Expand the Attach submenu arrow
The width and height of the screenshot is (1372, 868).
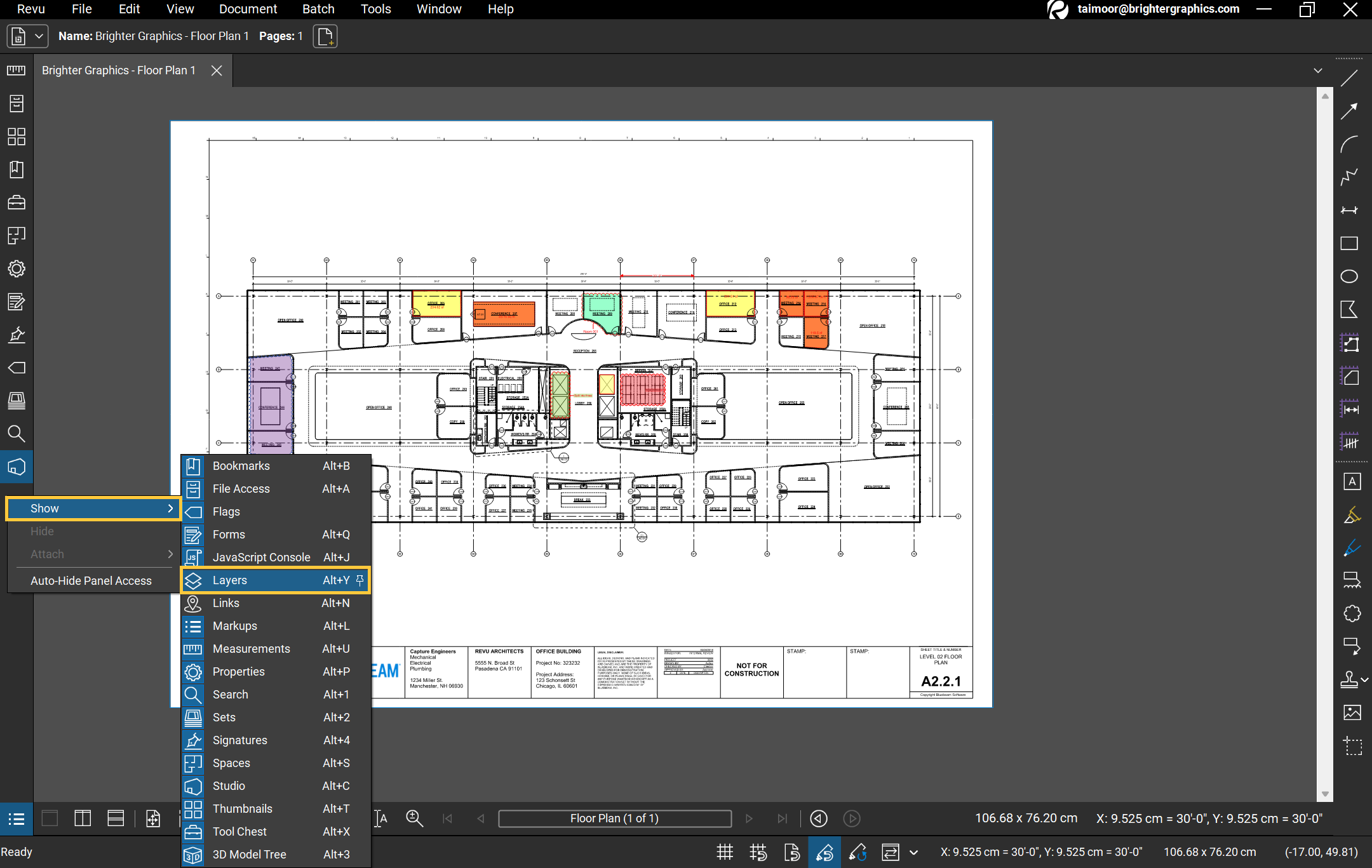(x=170, y=554)
